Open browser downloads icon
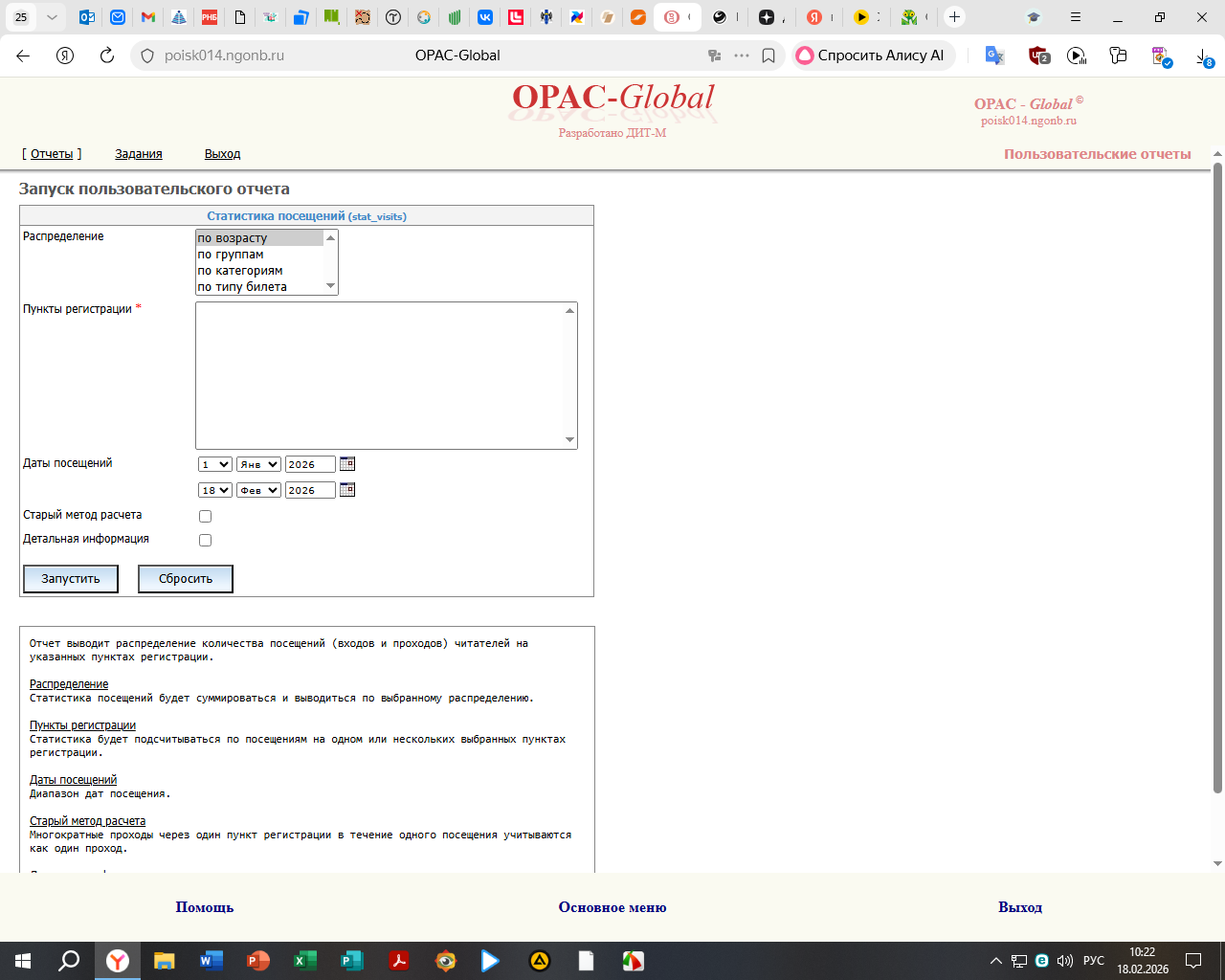 click(x=1204, y=56)
